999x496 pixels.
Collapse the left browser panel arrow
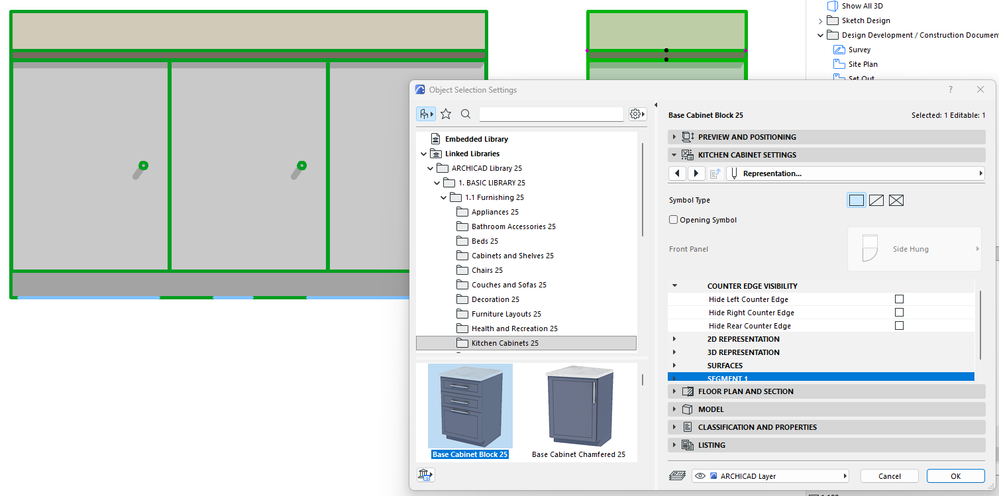point(656,105)
